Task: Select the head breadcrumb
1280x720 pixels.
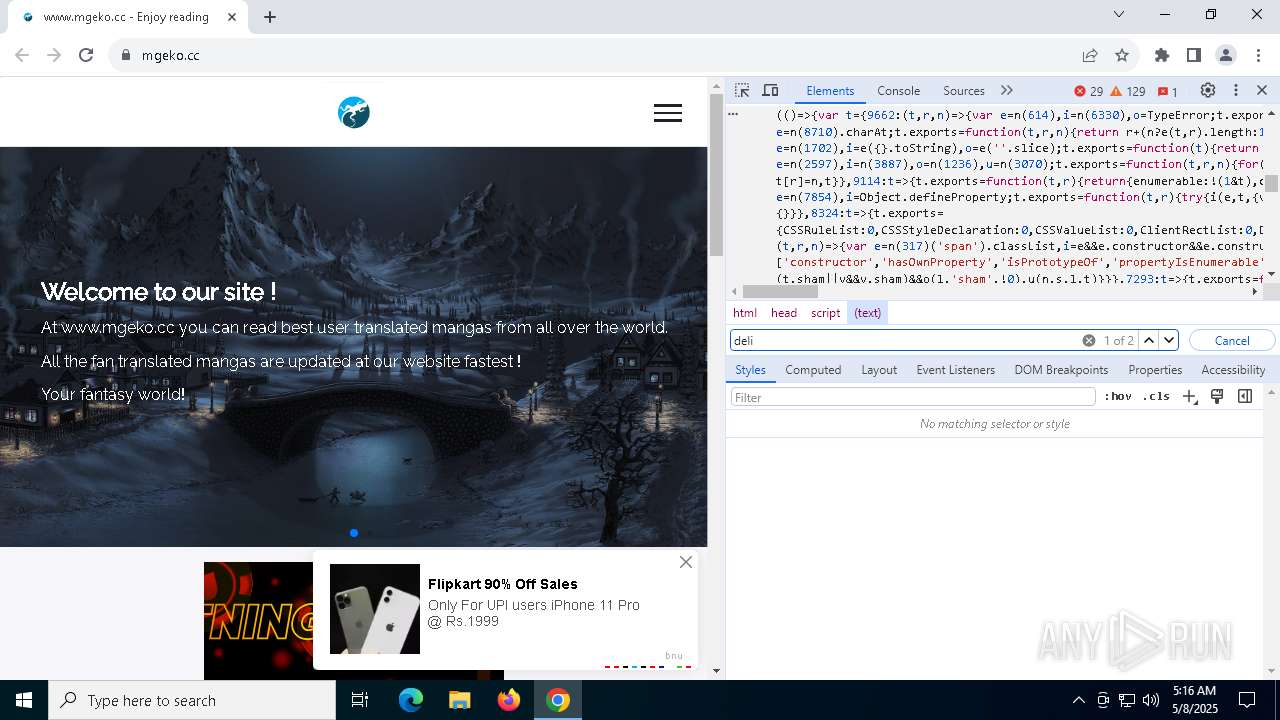Action: 784,313
